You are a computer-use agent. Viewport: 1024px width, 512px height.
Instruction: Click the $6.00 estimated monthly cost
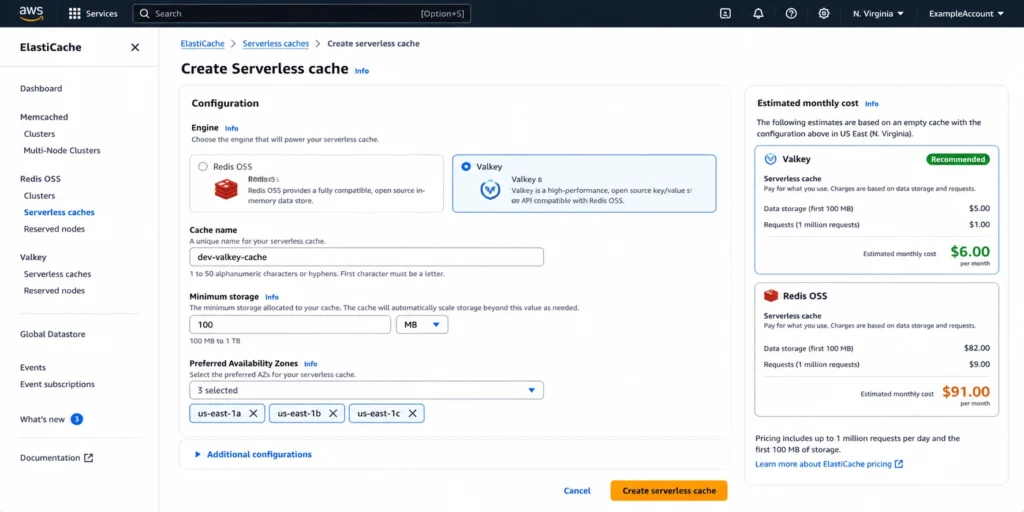pos(970,251)
